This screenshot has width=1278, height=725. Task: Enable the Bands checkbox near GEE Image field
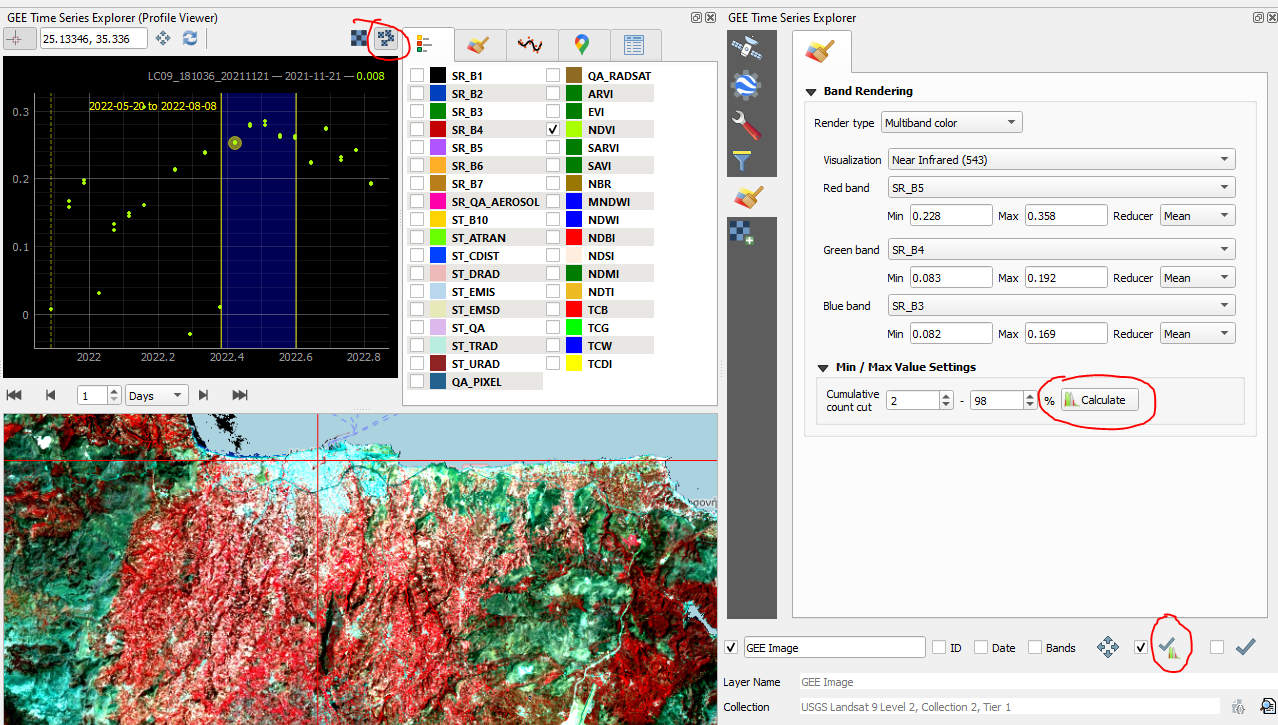coord(1034,647)
